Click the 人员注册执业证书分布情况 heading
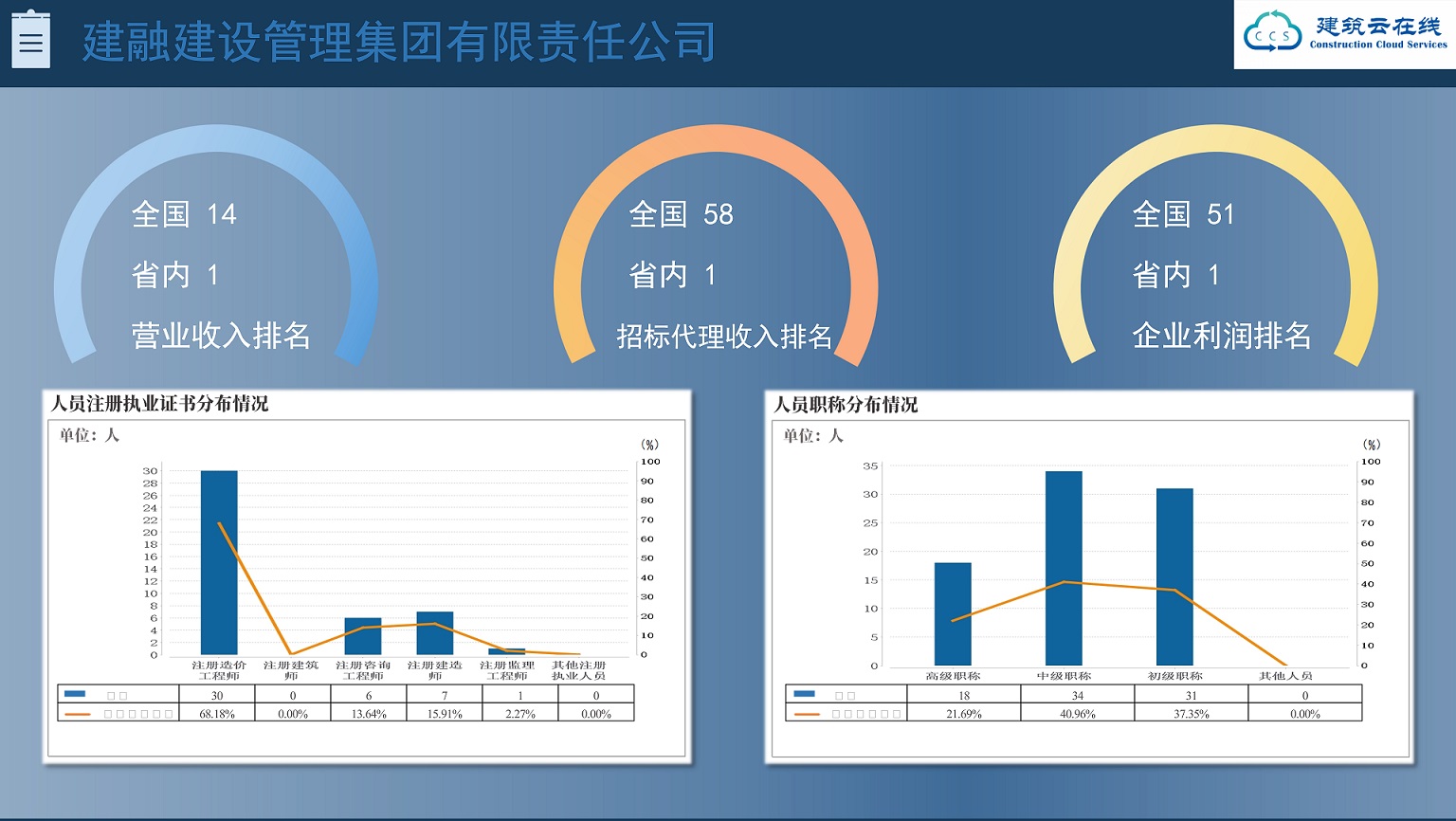1456x821 pixels. [159, 404]
